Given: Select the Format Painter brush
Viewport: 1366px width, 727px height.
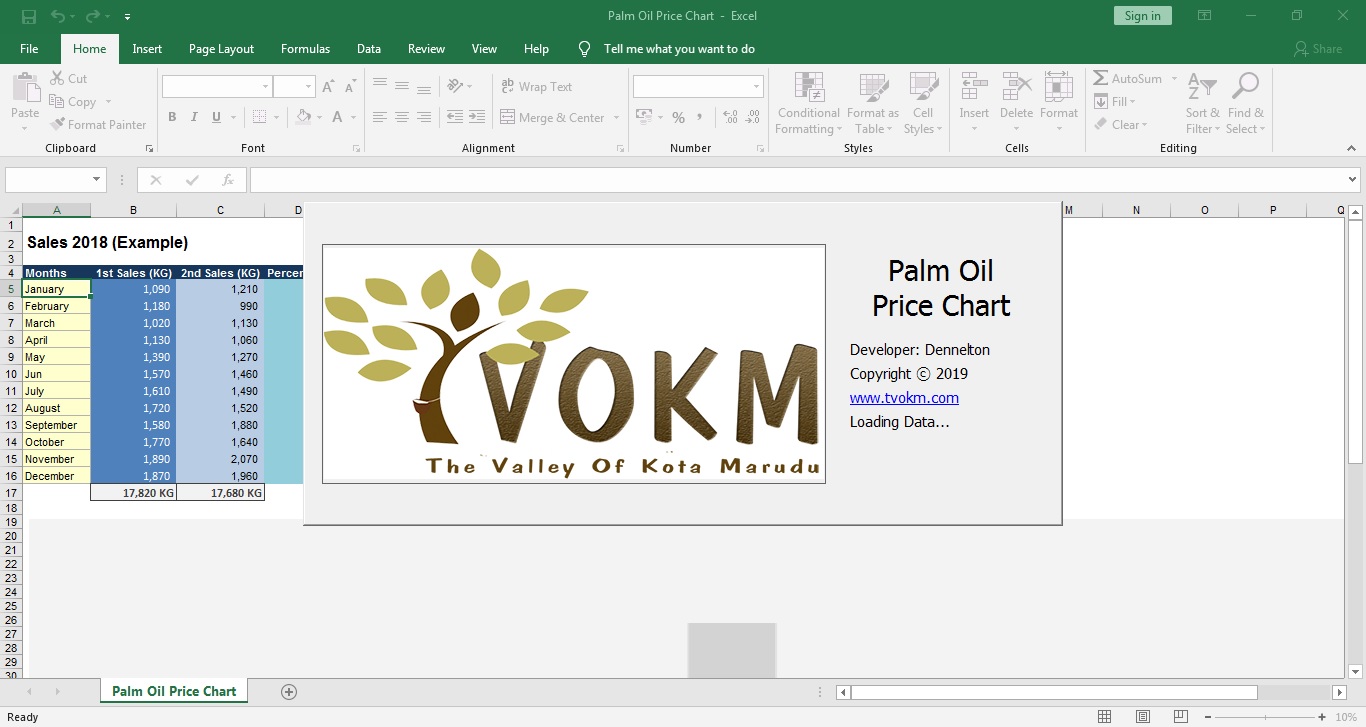Looking at the screenshot, I should click(x=57, y=124).
